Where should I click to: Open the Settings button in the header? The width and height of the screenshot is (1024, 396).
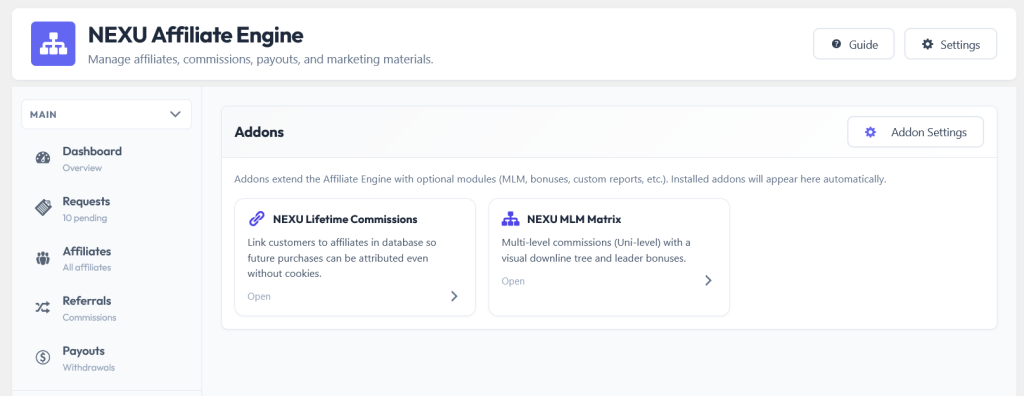point(950,44)
